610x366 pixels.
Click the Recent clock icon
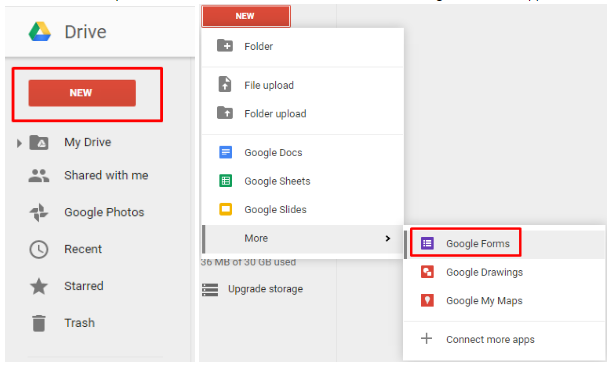(39, 249)
